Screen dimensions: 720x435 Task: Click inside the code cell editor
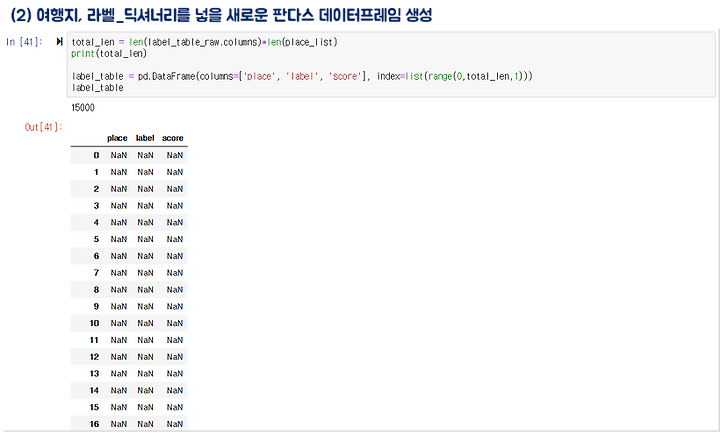[x=391, y=64]
